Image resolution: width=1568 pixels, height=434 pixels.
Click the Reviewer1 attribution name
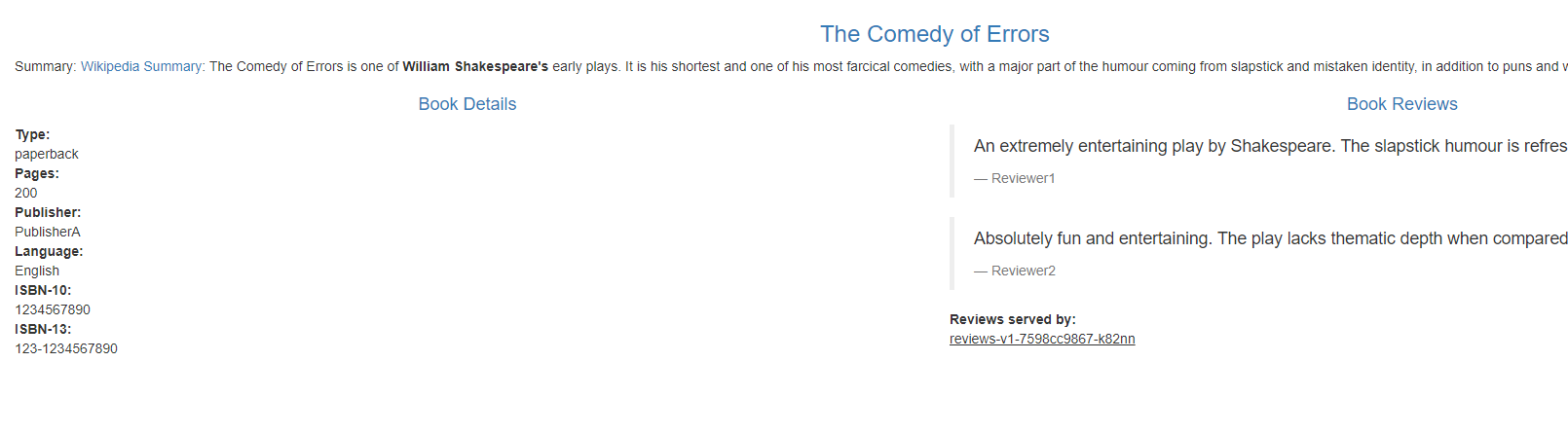(1023, 178)
